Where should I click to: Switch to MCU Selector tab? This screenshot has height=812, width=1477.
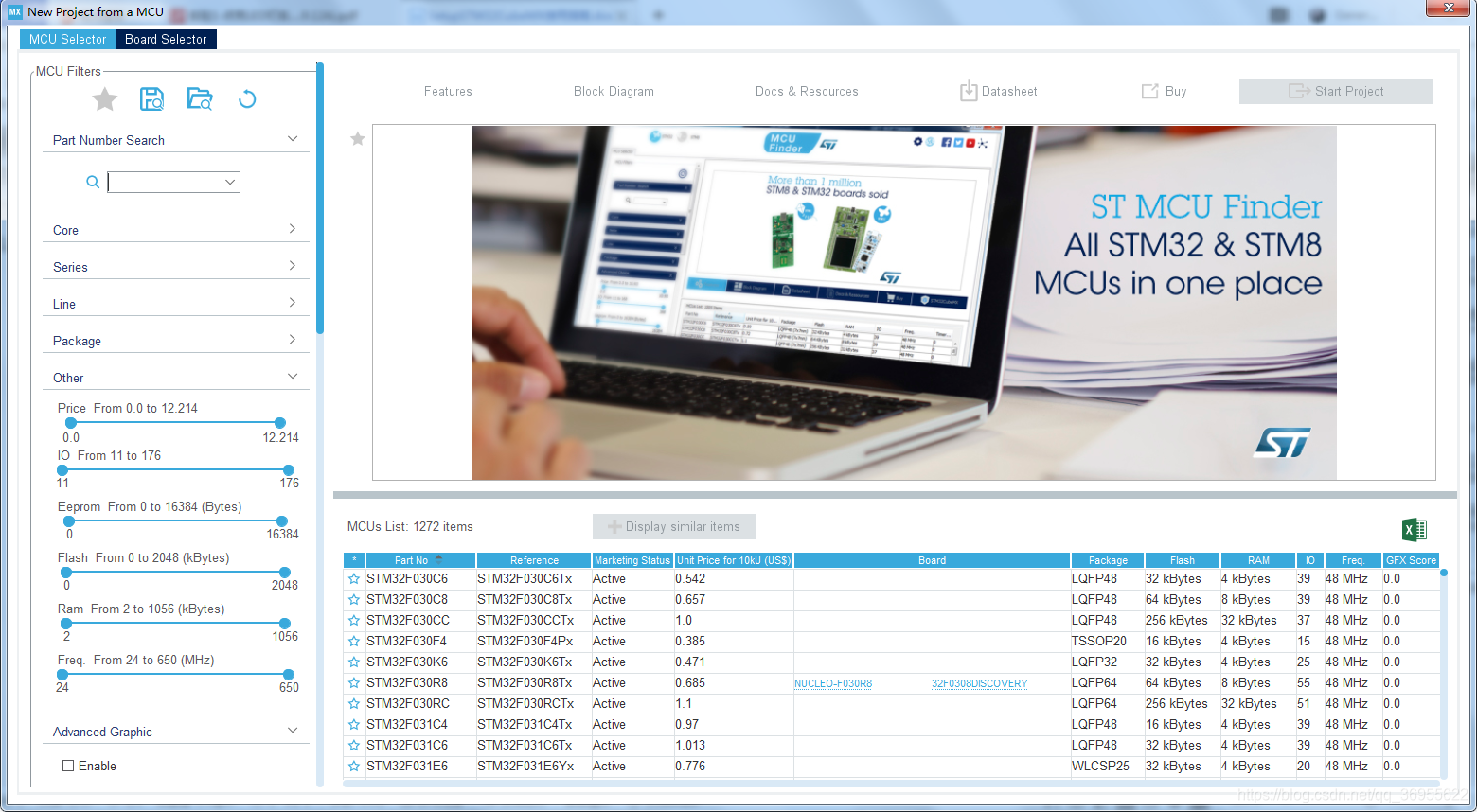point(67,39)
